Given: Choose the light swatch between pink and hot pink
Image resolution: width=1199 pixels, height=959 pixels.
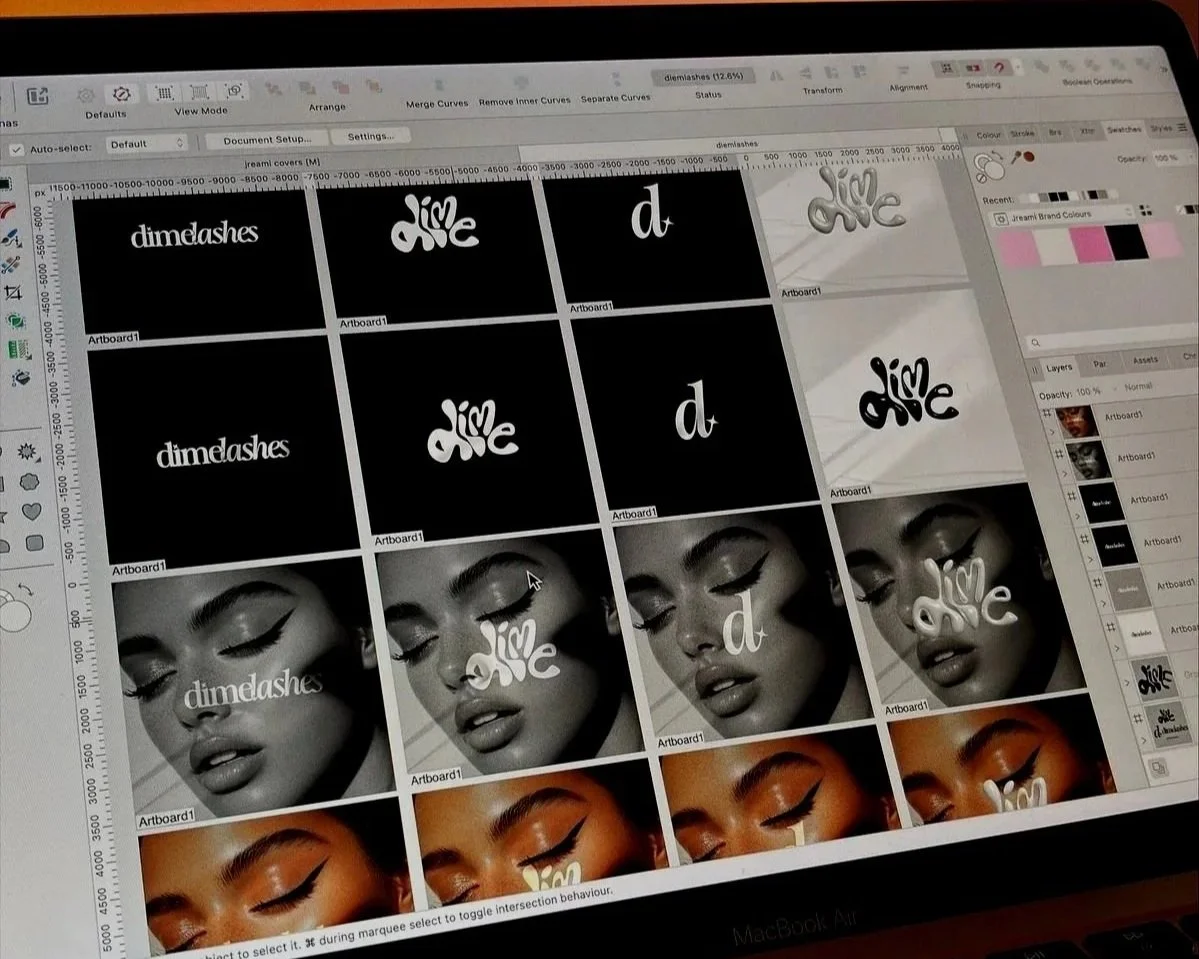Looking at the screenshot, I should [1054, 248].
